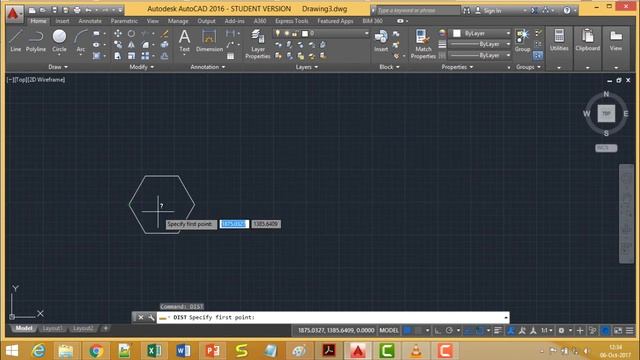This screenshot has width=640, height=360.
Task: Open the Parametric ribbon tab
Action: point(124,21)
